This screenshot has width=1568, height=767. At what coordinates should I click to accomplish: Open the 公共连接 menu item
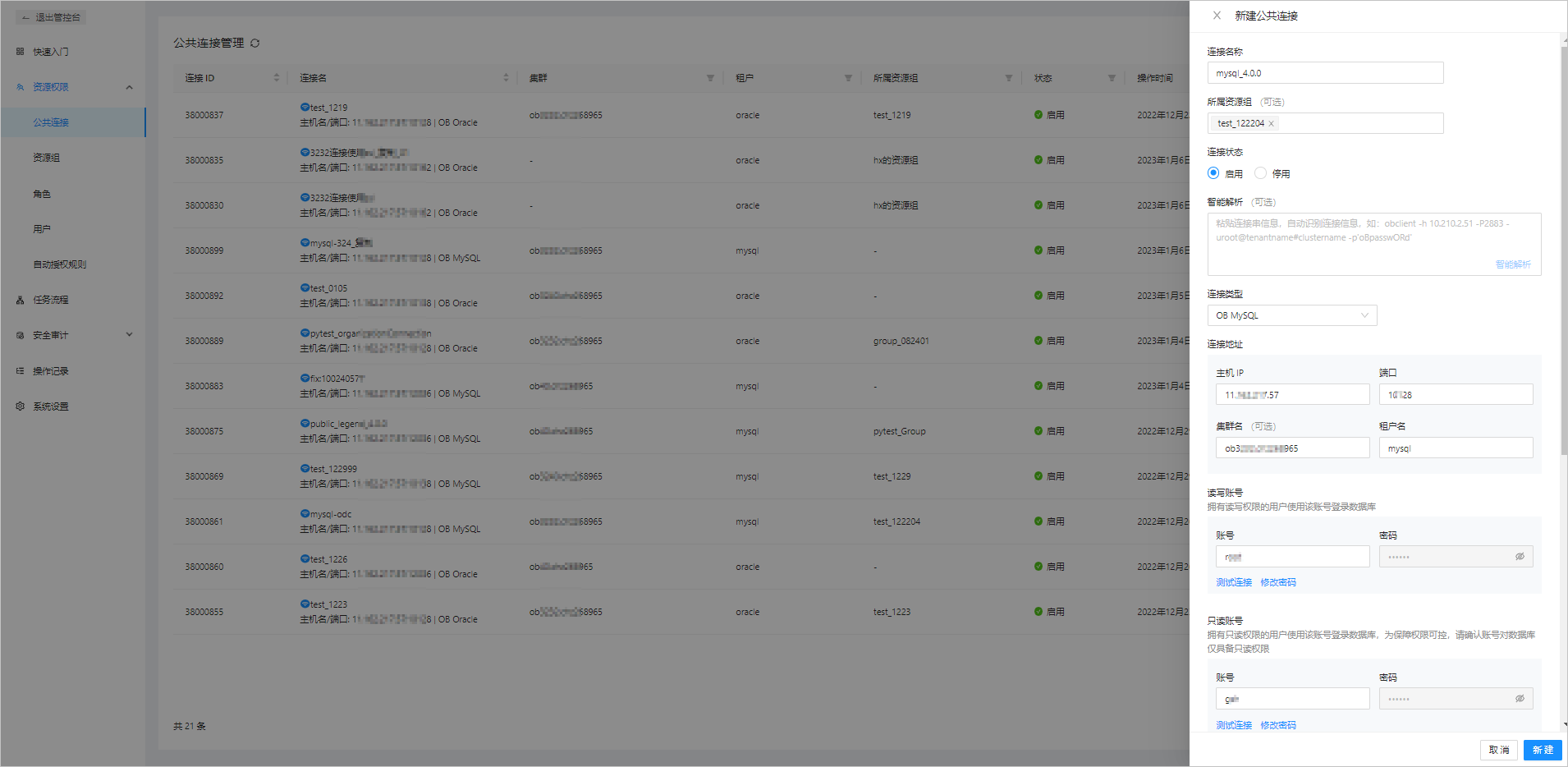[73, 122]
